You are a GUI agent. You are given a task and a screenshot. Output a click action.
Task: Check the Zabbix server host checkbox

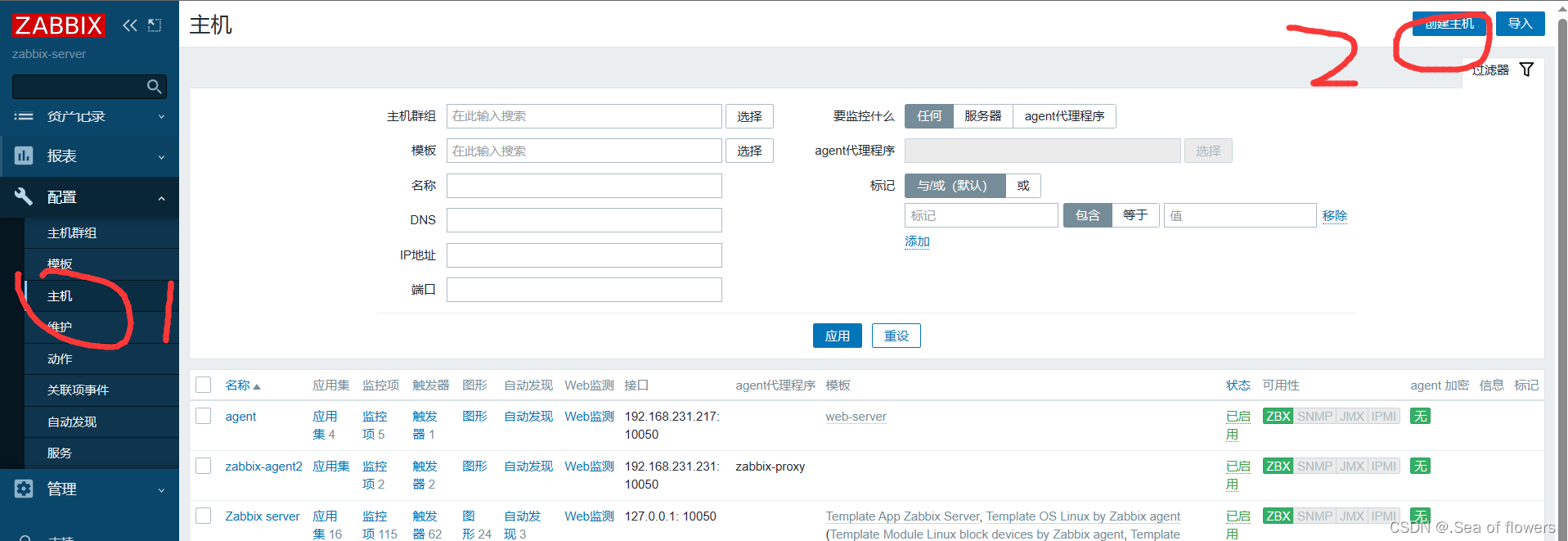pos(204,516)
